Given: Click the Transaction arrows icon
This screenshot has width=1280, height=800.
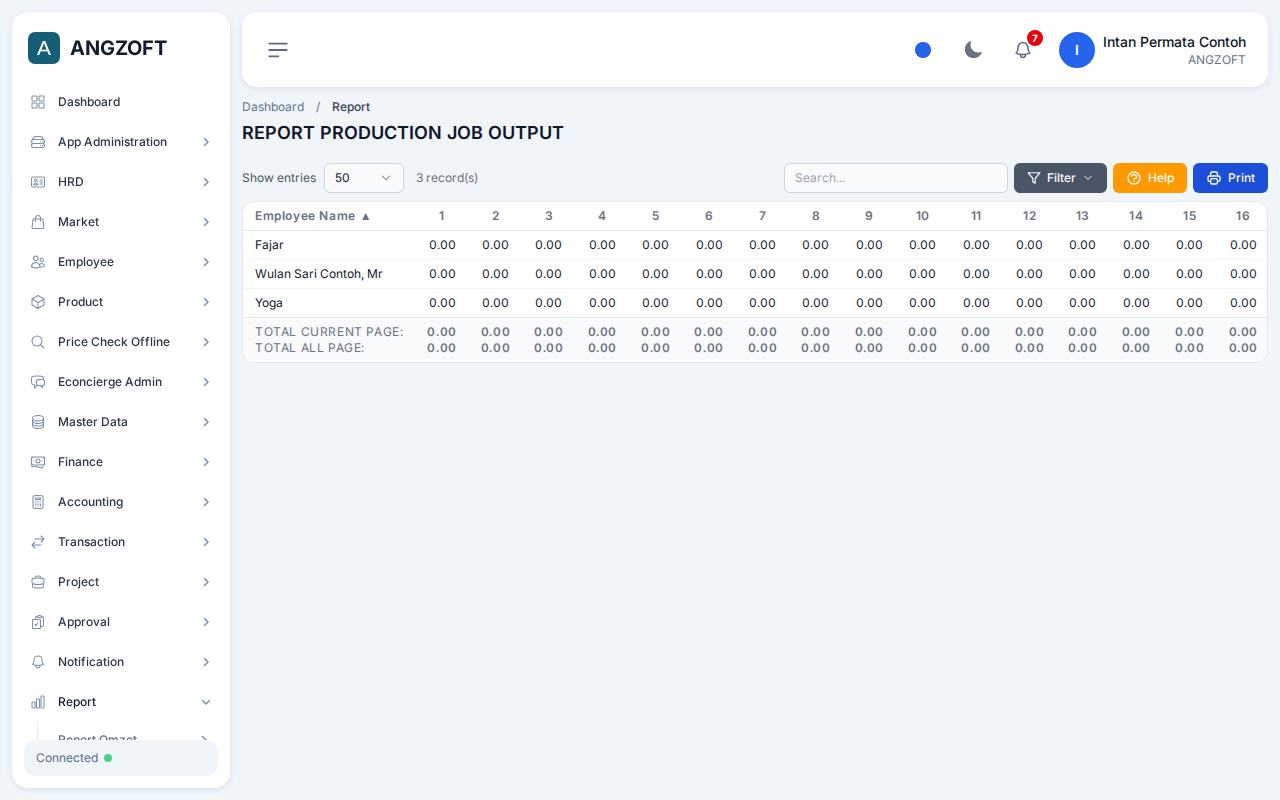Looking at the screenshot, I should [38, 542].
